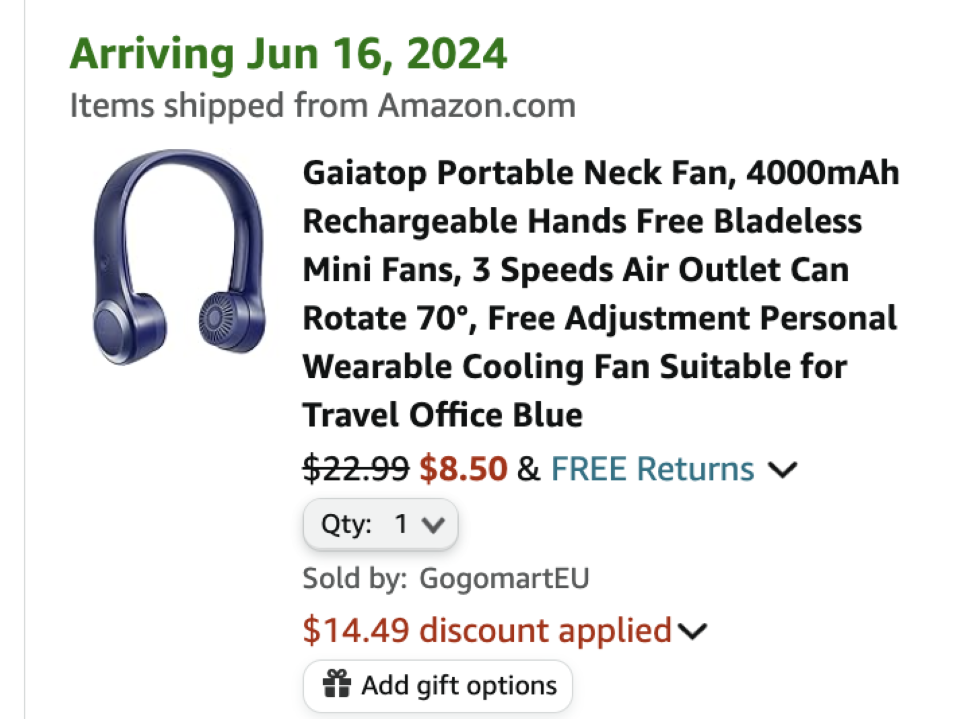Click the Arriving Jun 16, 2024 heading
Viewport: 960px width, 719px height.
[288, 54]
